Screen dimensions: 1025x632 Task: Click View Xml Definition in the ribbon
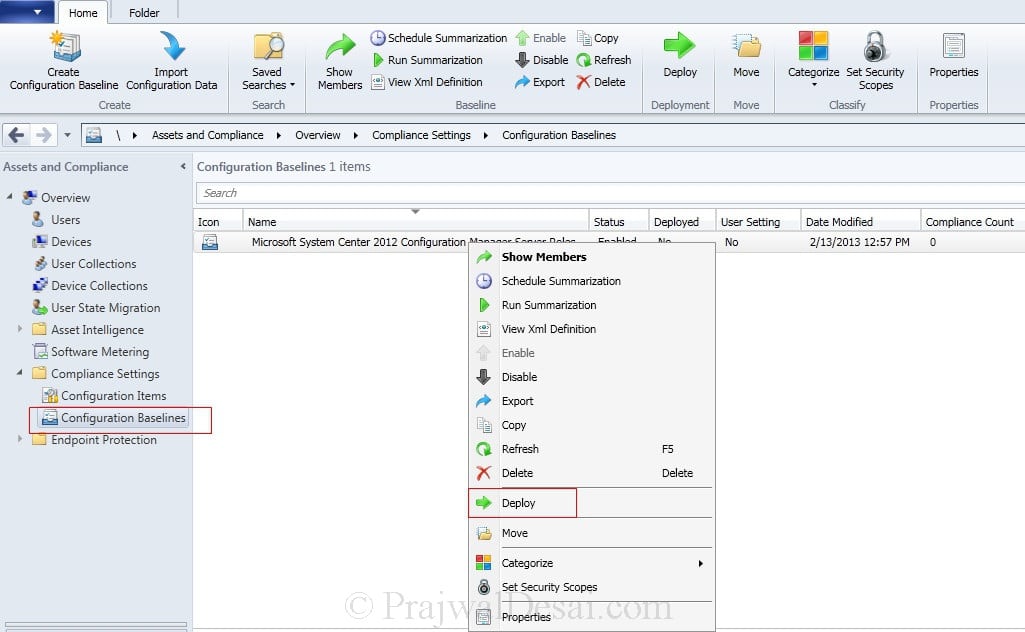point(427,82)
